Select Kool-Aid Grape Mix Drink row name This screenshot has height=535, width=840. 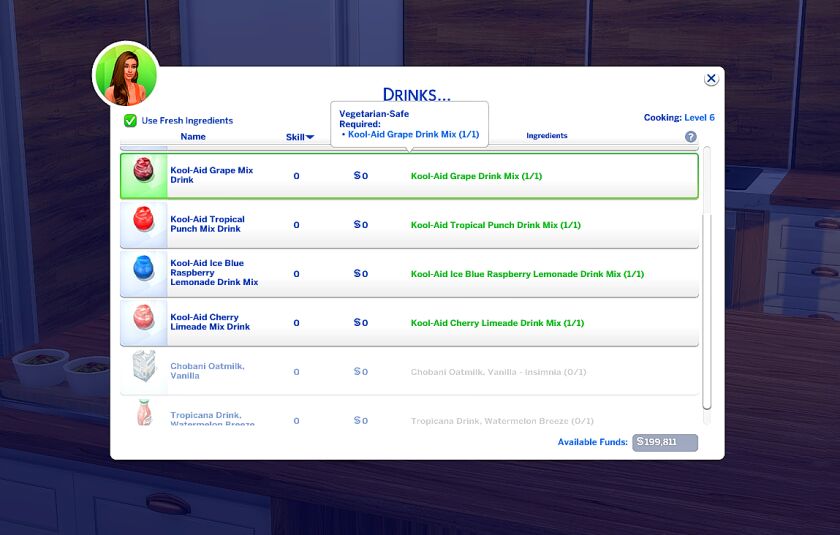(212, 175)
